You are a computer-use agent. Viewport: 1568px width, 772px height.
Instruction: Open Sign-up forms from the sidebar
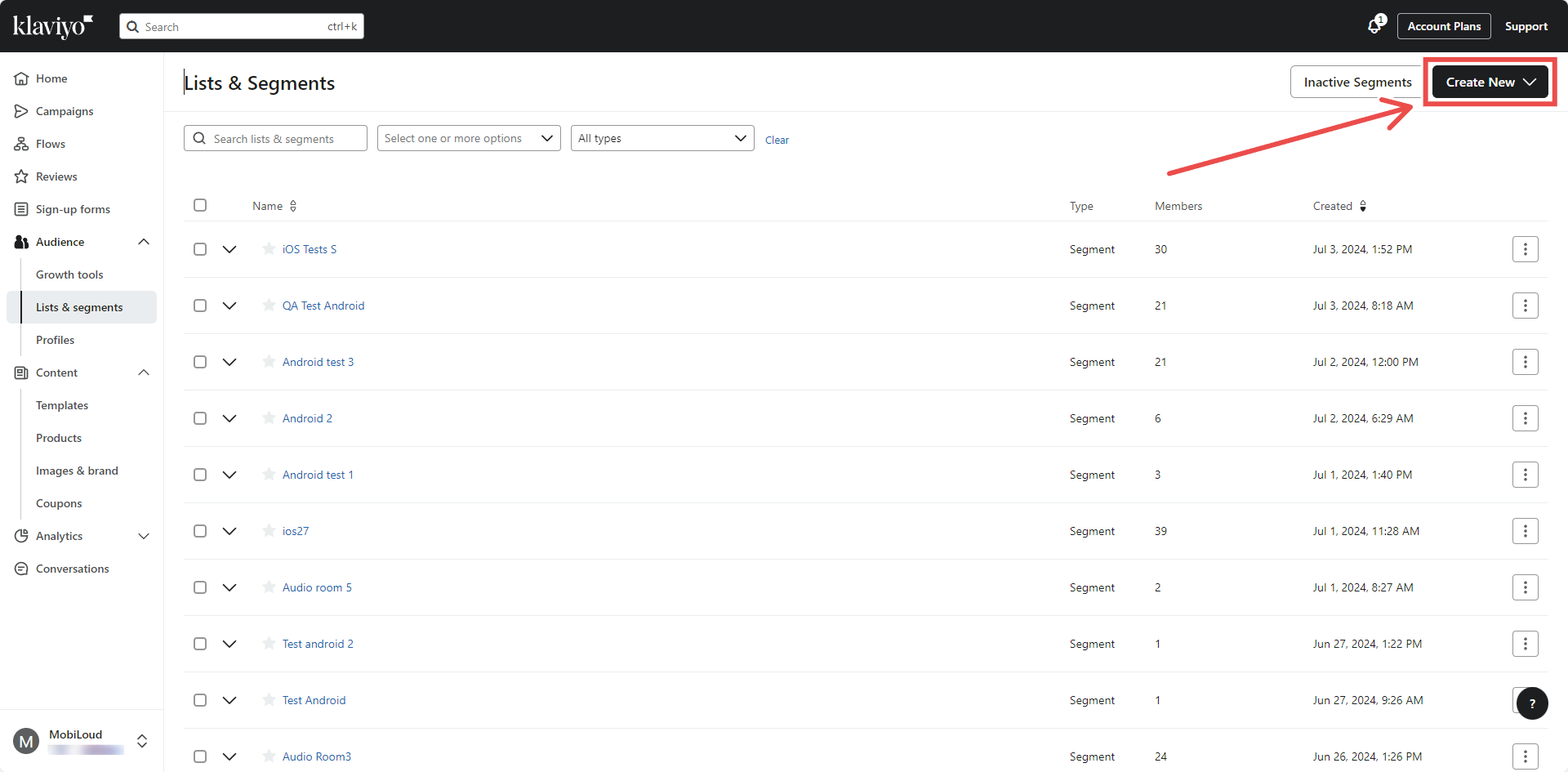pyautogui.click(x=73, y=209)
